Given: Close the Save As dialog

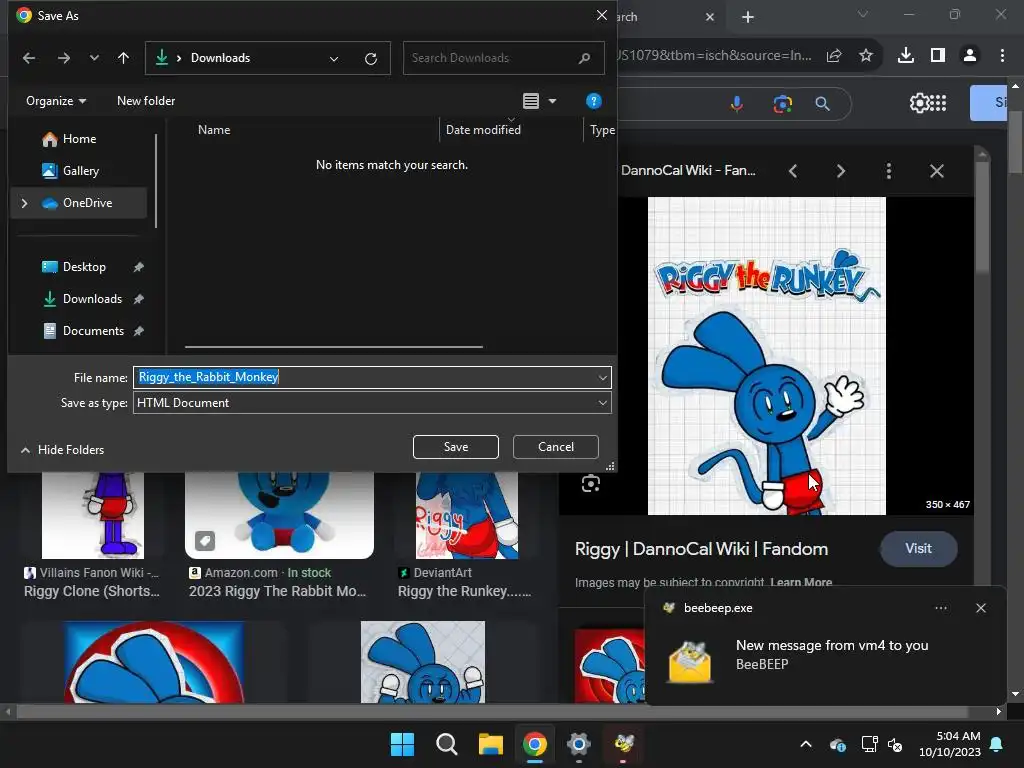Looking at the screenshot, I should tap(601, 15).
